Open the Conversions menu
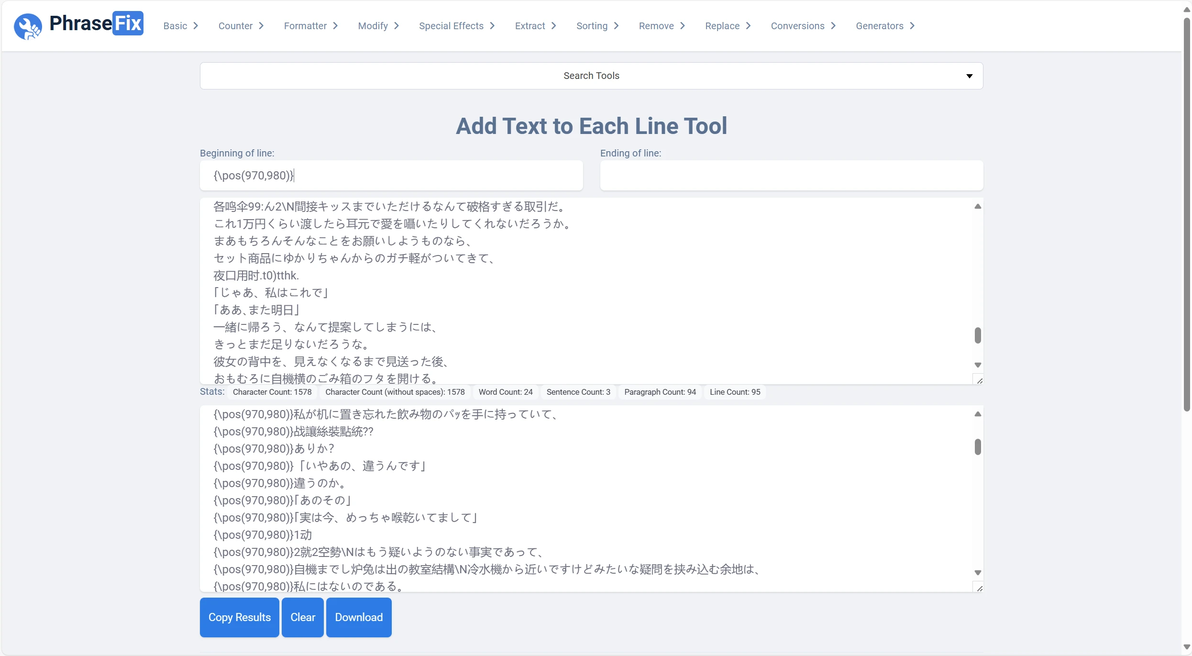This screenshot has width=1192, height=656. coord(803,26)
